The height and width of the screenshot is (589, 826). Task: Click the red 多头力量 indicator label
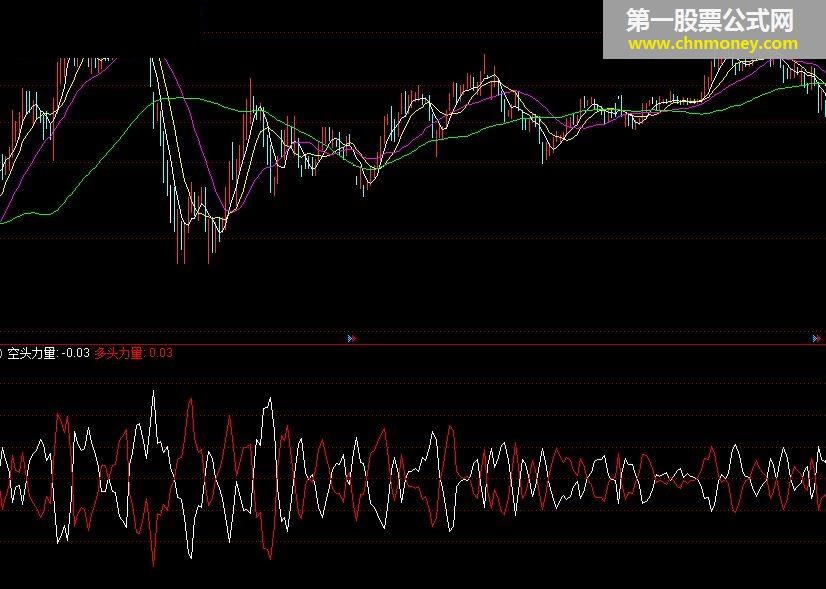point(133,353)
